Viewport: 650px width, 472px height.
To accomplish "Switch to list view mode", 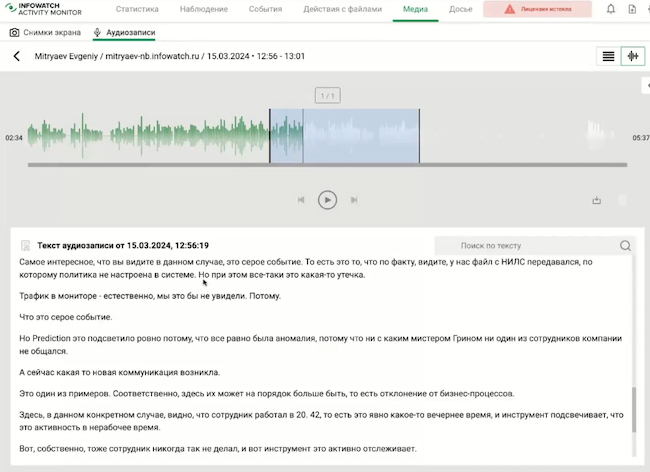I will point(608,56).
